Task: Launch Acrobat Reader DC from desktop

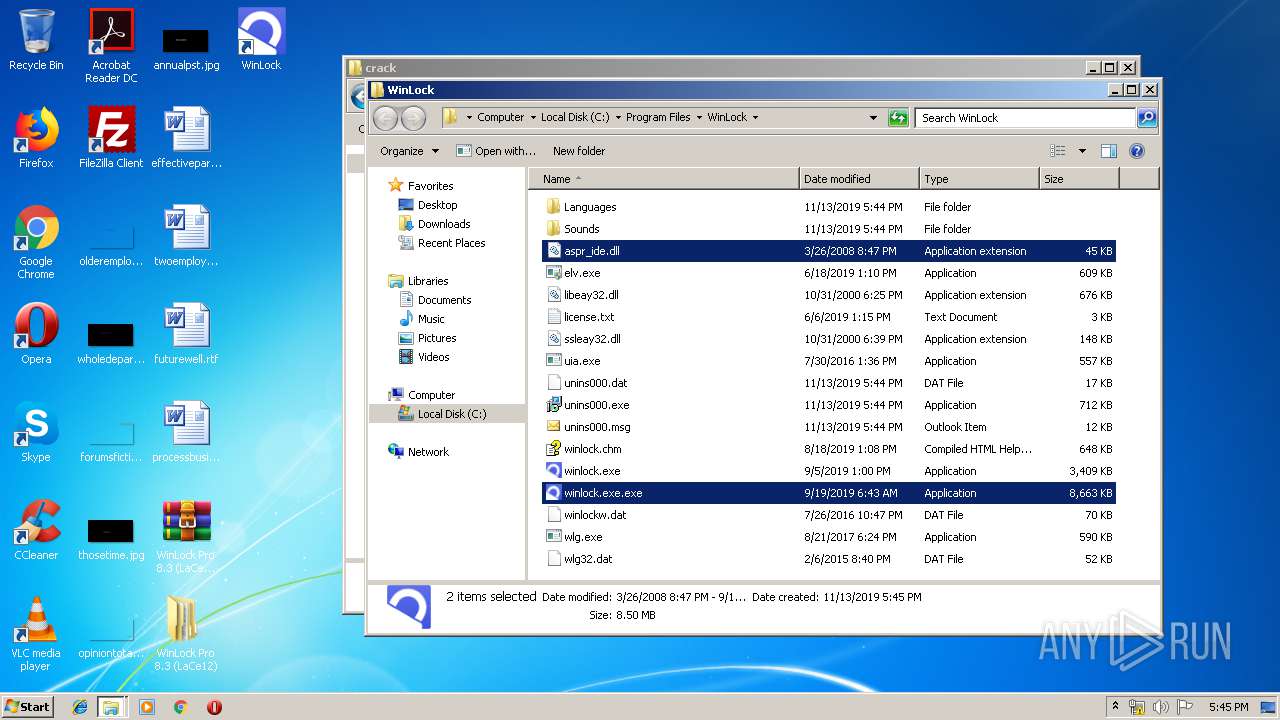Action: click(111, 45)
